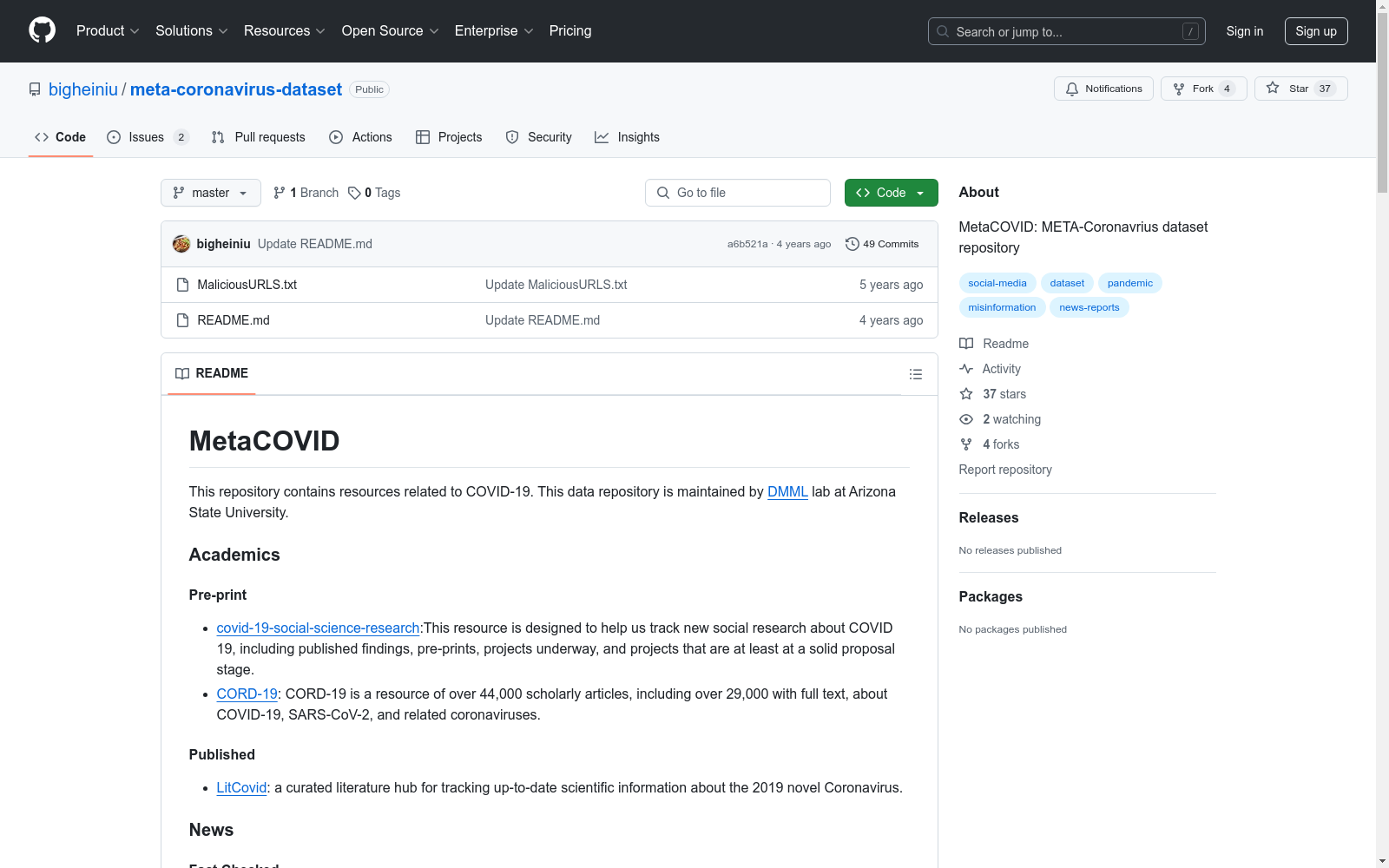
Task: Open the meta-coronavirus-dataset repository link
Action: (x=236, y=89)
